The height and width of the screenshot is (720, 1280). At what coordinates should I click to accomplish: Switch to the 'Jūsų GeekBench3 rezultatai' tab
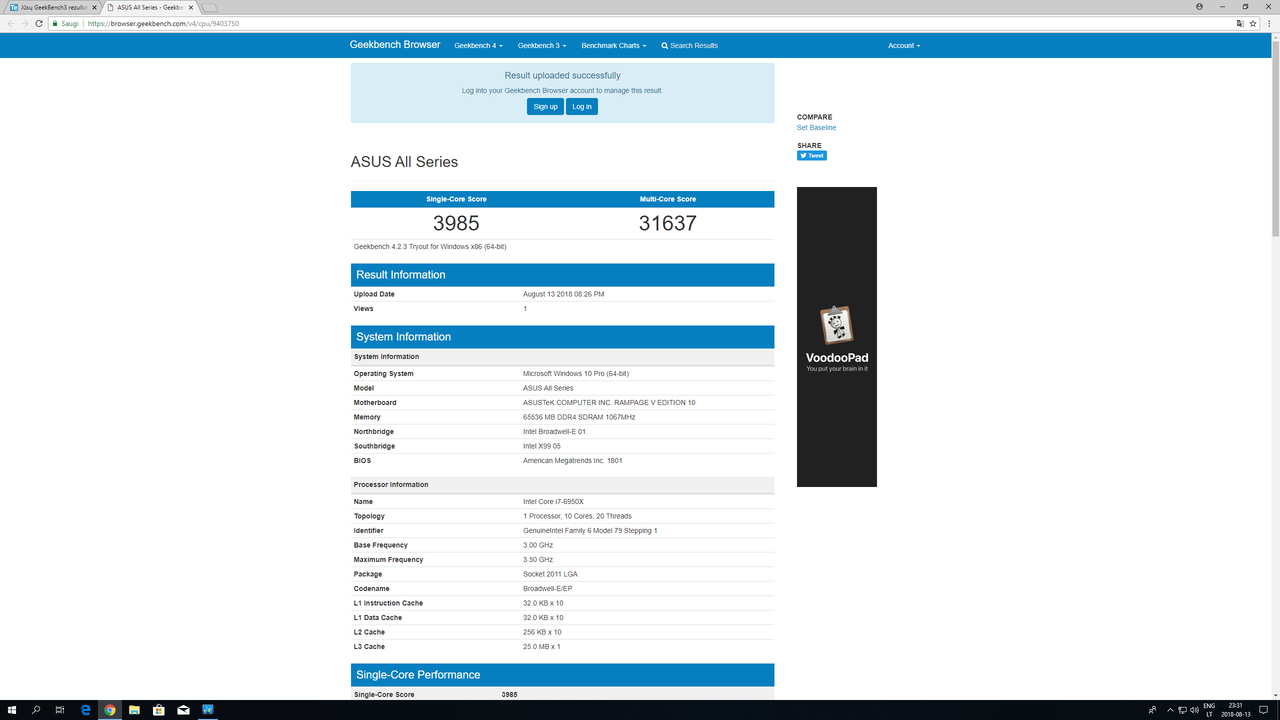(53, 7)
